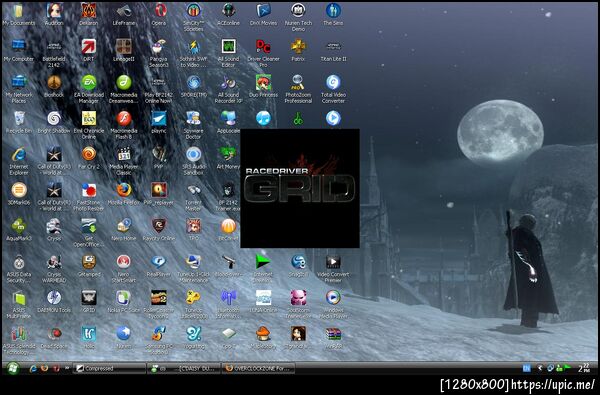Open the Nokia PC Suite icon
This screenshot has height=395, width=600.
pyautogui.click(x=124, y=302)
